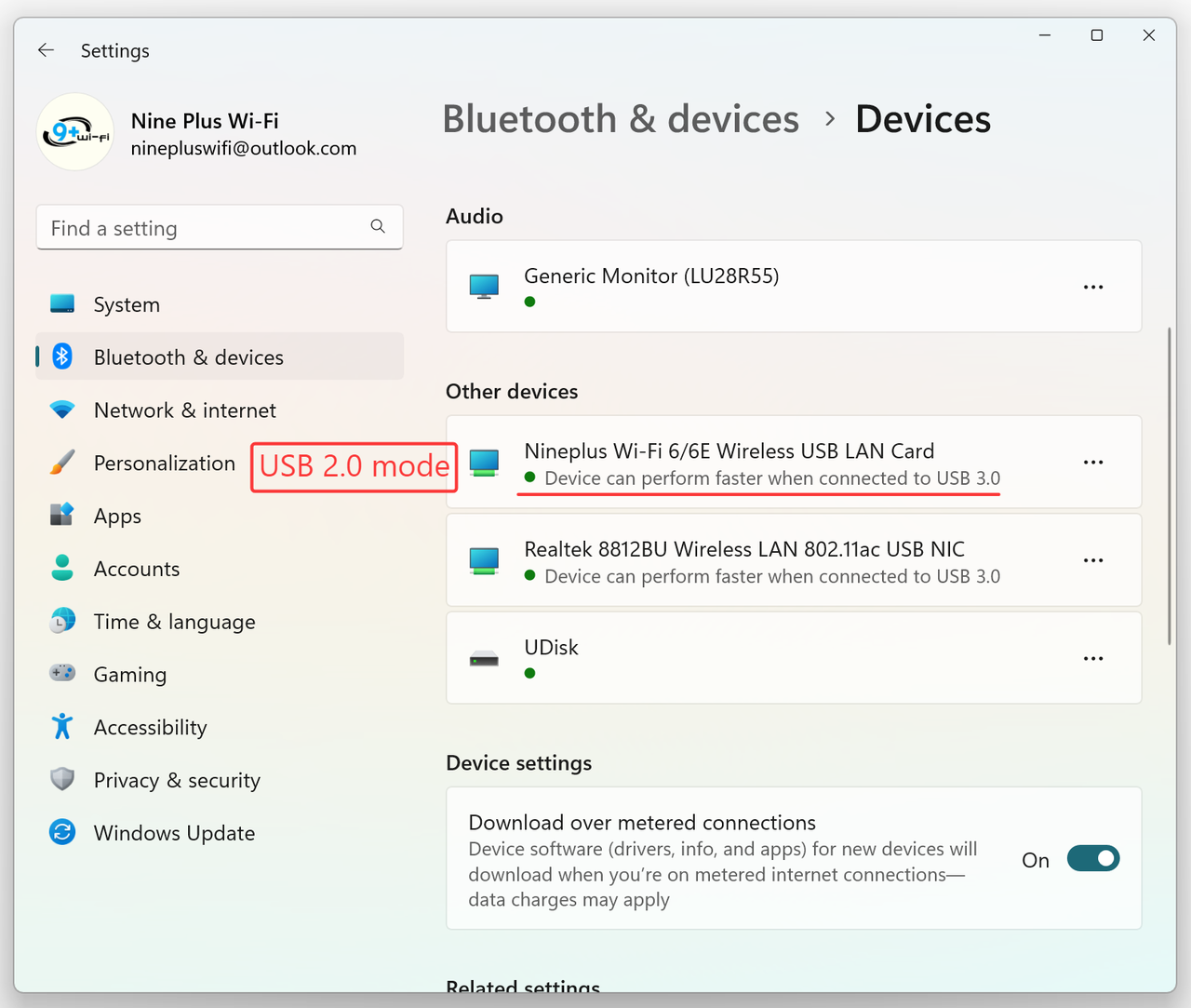Screen dimensions: 1191x1008
Task: Click the Find a setting search box
Action: 220,227
